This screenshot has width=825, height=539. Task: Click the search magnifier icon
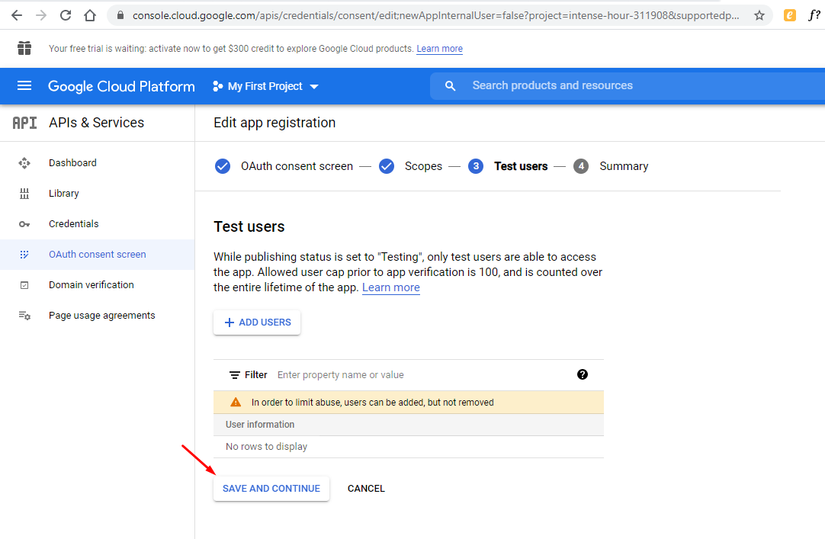(450, 86)
